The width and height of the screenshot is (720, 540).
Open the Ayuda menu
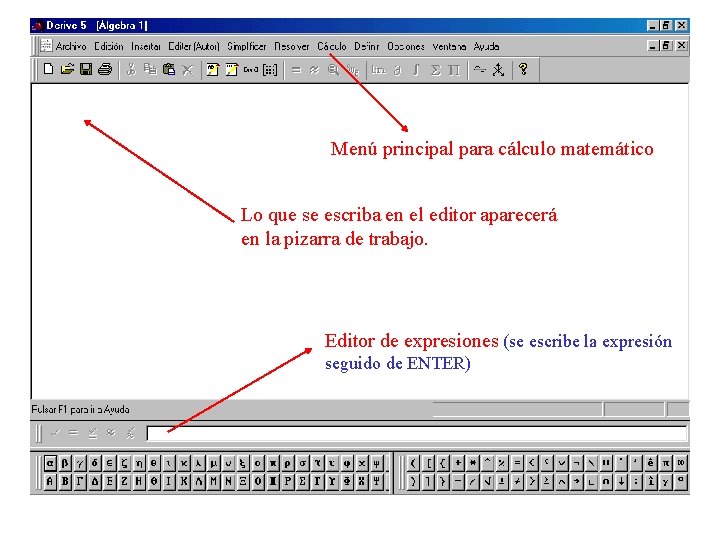486,46
